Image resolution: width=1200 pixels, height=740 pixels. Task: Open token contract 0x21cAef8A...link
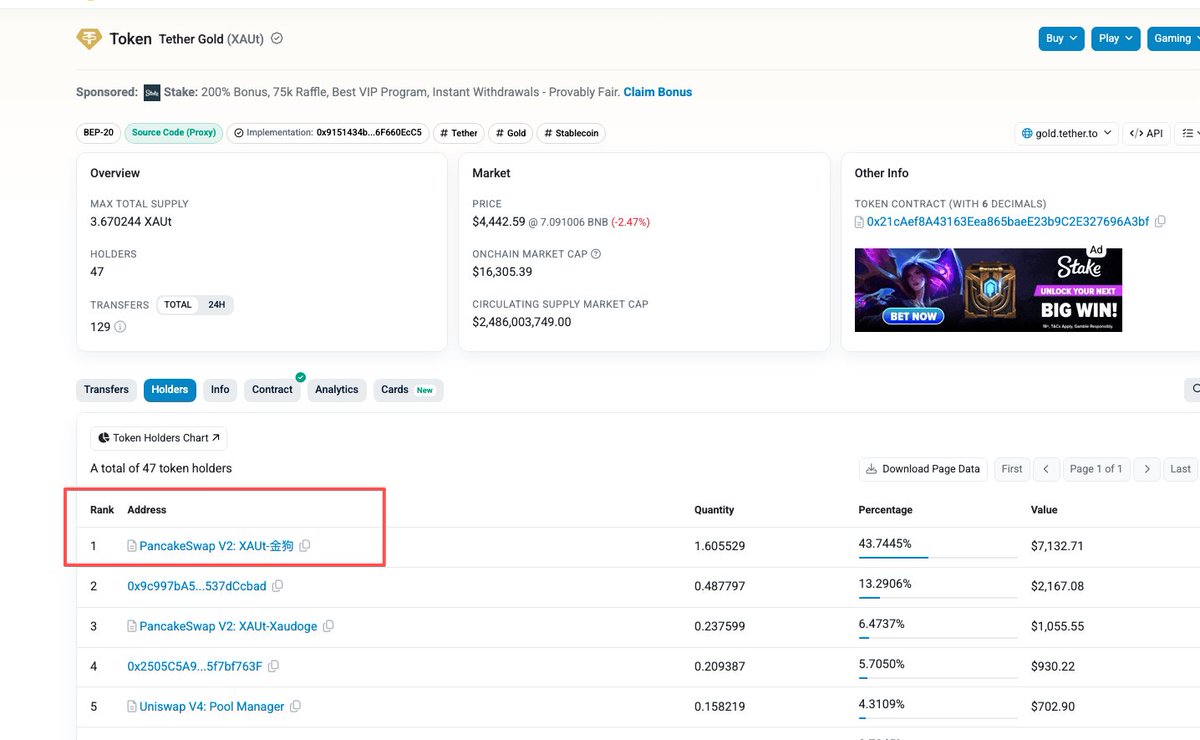click(x=1008, y=222)
